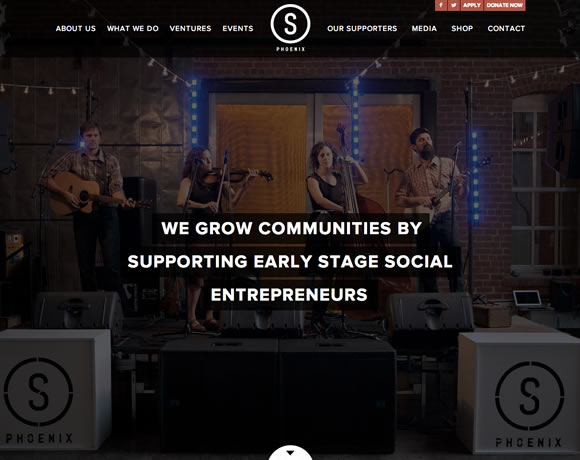Go to the VENTURES menu item
Screen dimensions: 580x460
190,28
